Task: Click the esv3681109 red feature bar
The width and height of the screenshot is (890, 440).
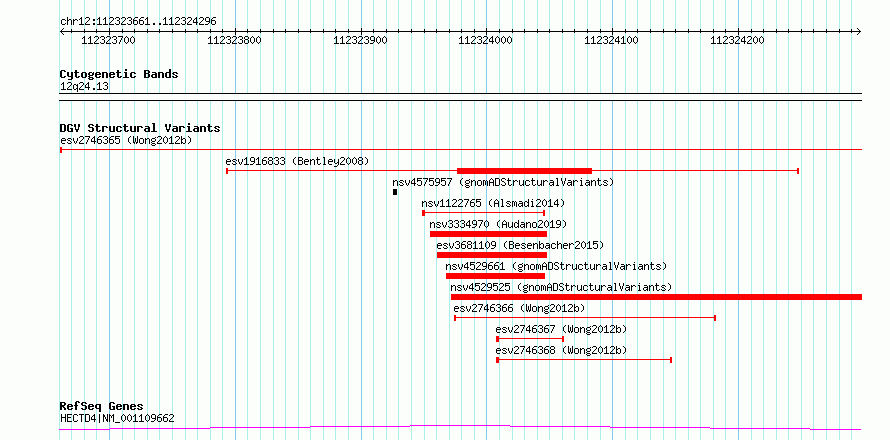Action: (492, 255)
